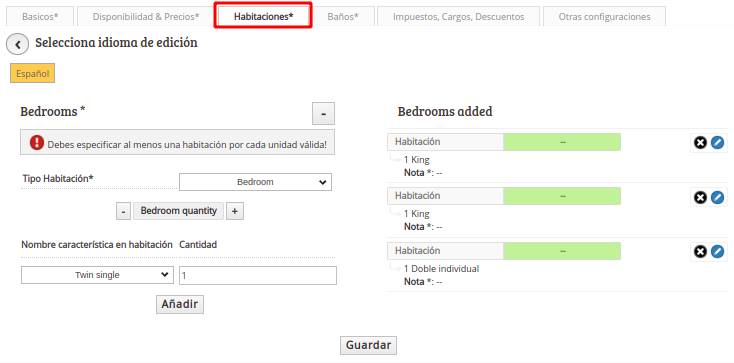
Task: Open the Disponibilidad & Precios tab
Action: coord(146,16)
